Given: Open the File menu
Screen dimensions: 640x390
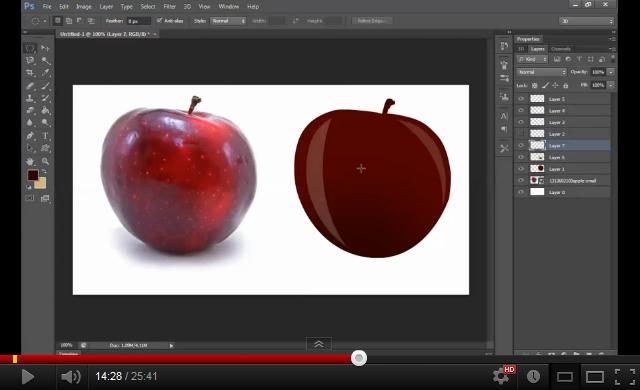Looking at the screenshot, I should click(47, 7).
